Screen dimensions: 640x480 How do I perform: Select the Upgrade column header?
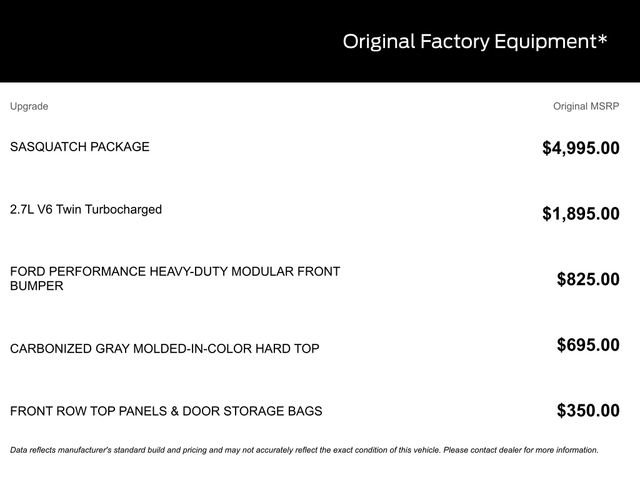[x=29, y=107]
